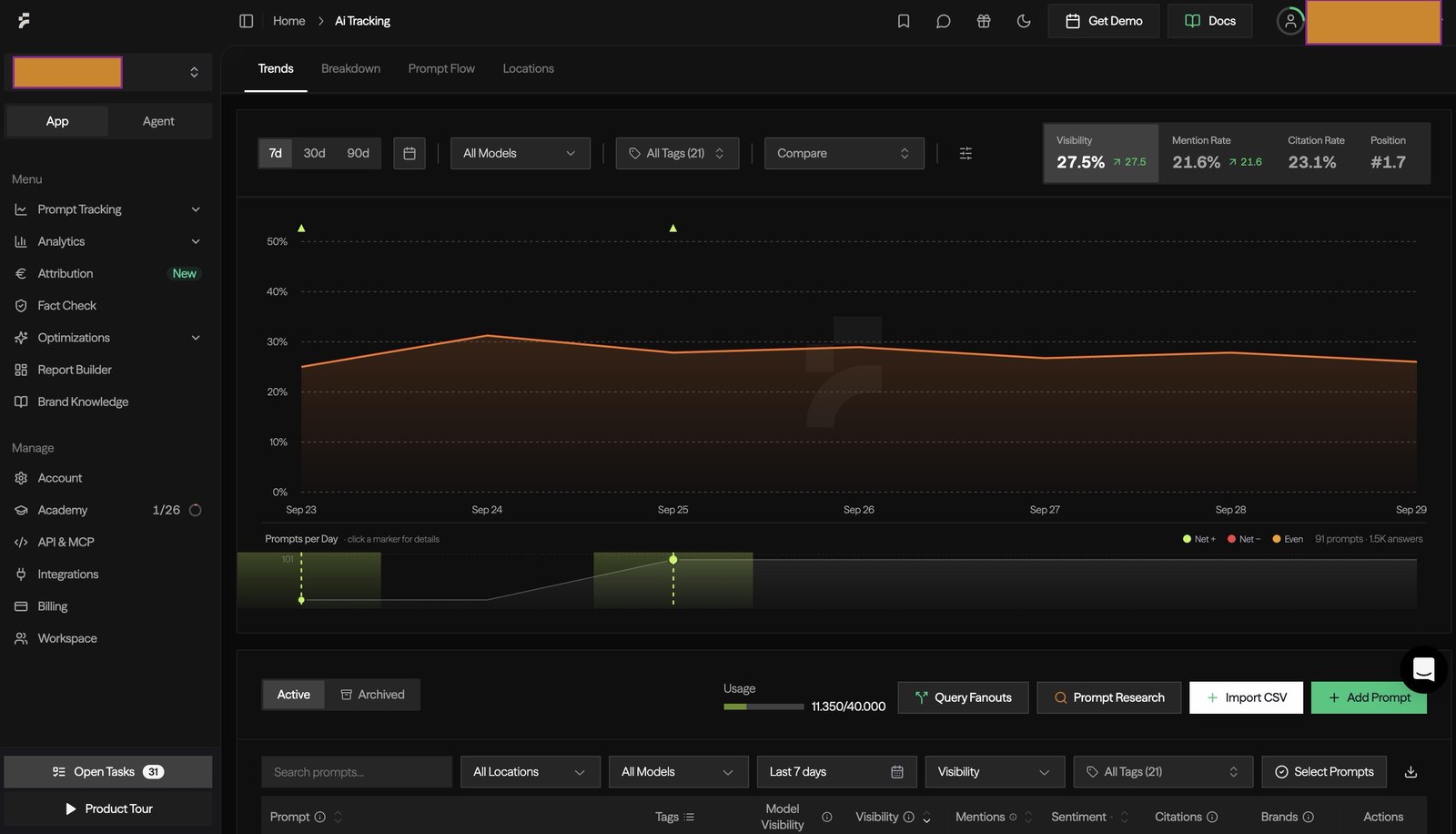This screenshot has height=834, width=1456.
Task: Click the Get Demo button
Action: point(1104,21)
